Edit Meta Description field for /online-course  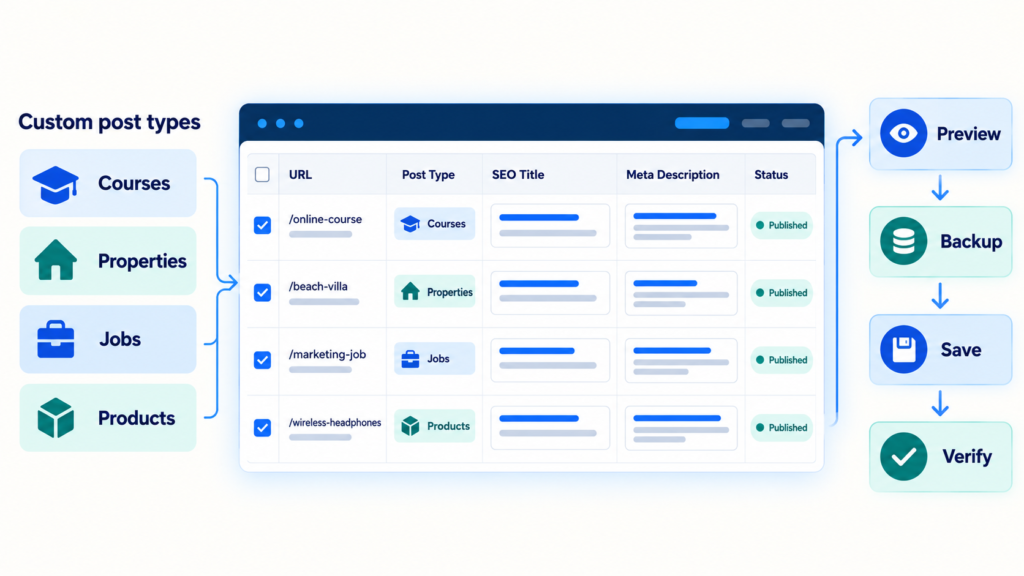tap(681, 225)
